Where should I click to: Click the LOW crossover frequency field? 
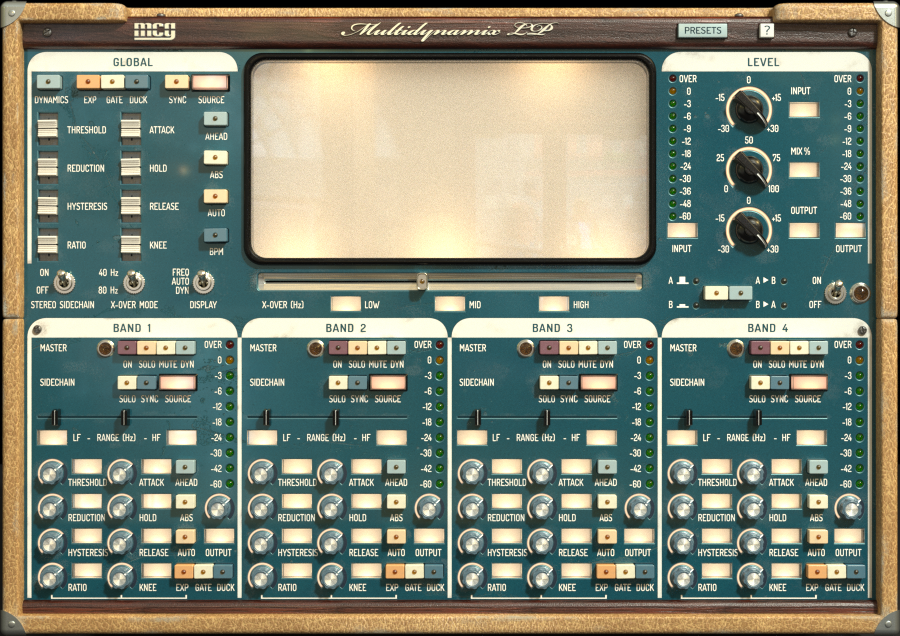(x=346, y=304)
